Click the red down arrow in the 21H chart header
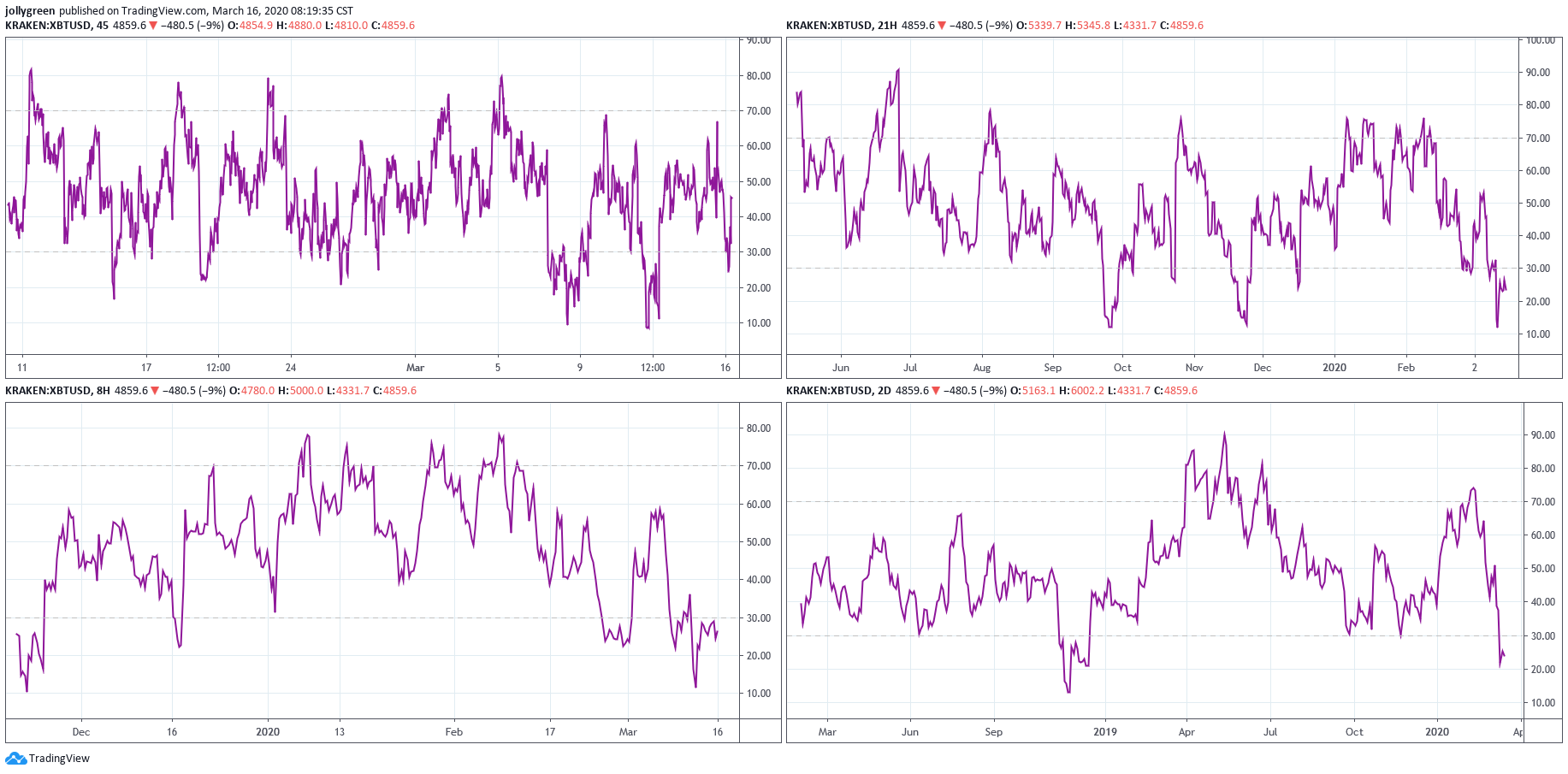1568x774 pixels. point(942,26)
